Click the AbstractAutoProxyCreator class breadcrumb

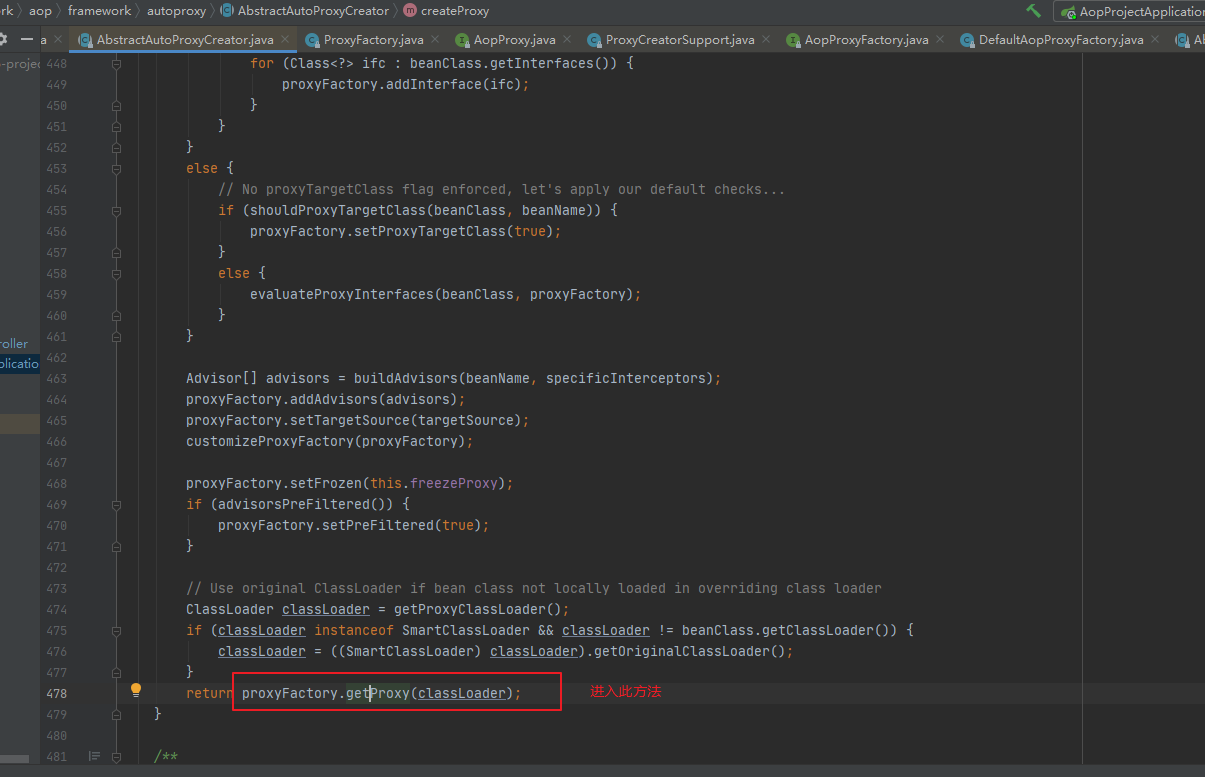click(304, 11)
